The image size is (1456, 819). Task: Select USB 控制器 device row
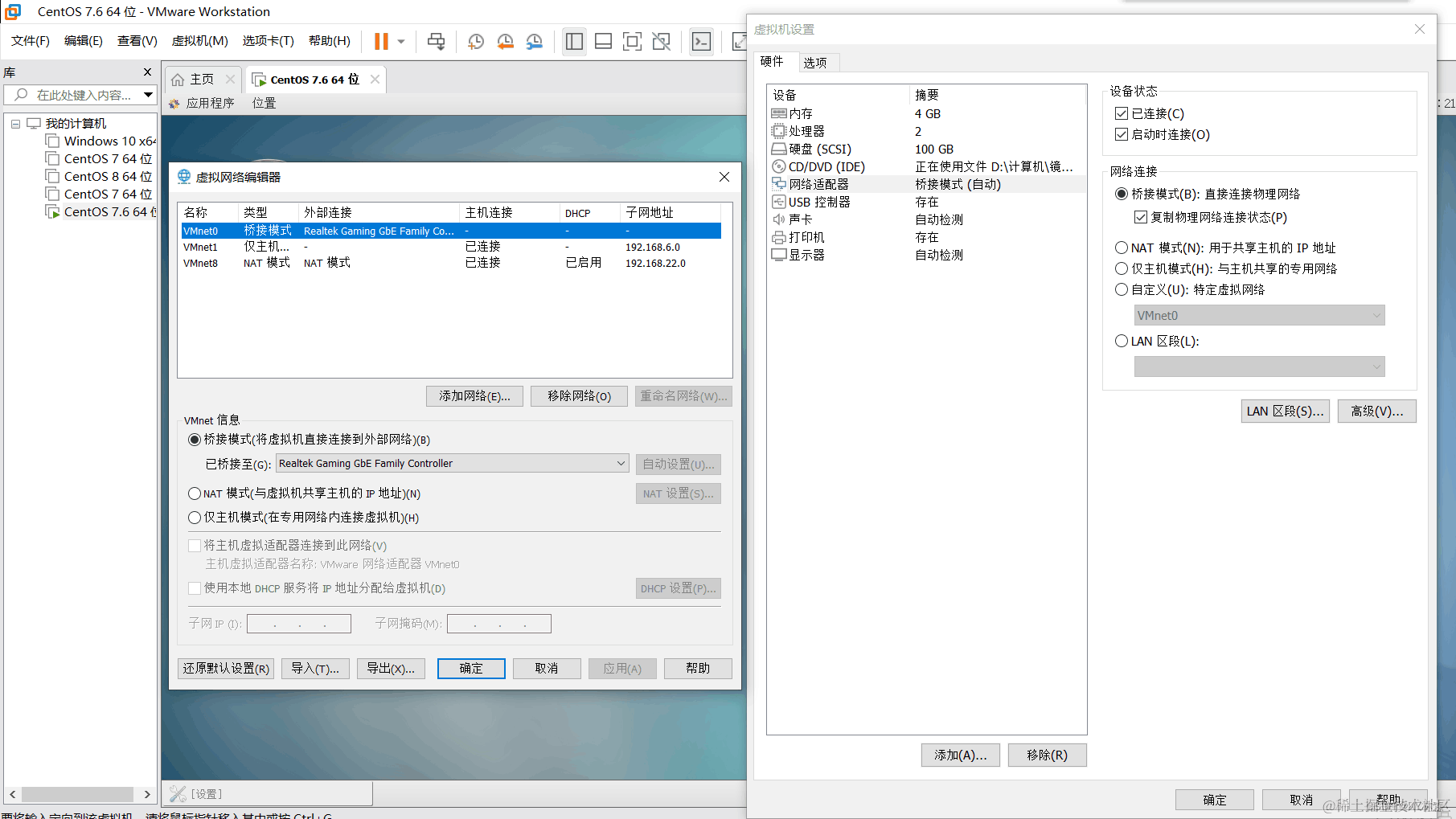click(926, 202)
